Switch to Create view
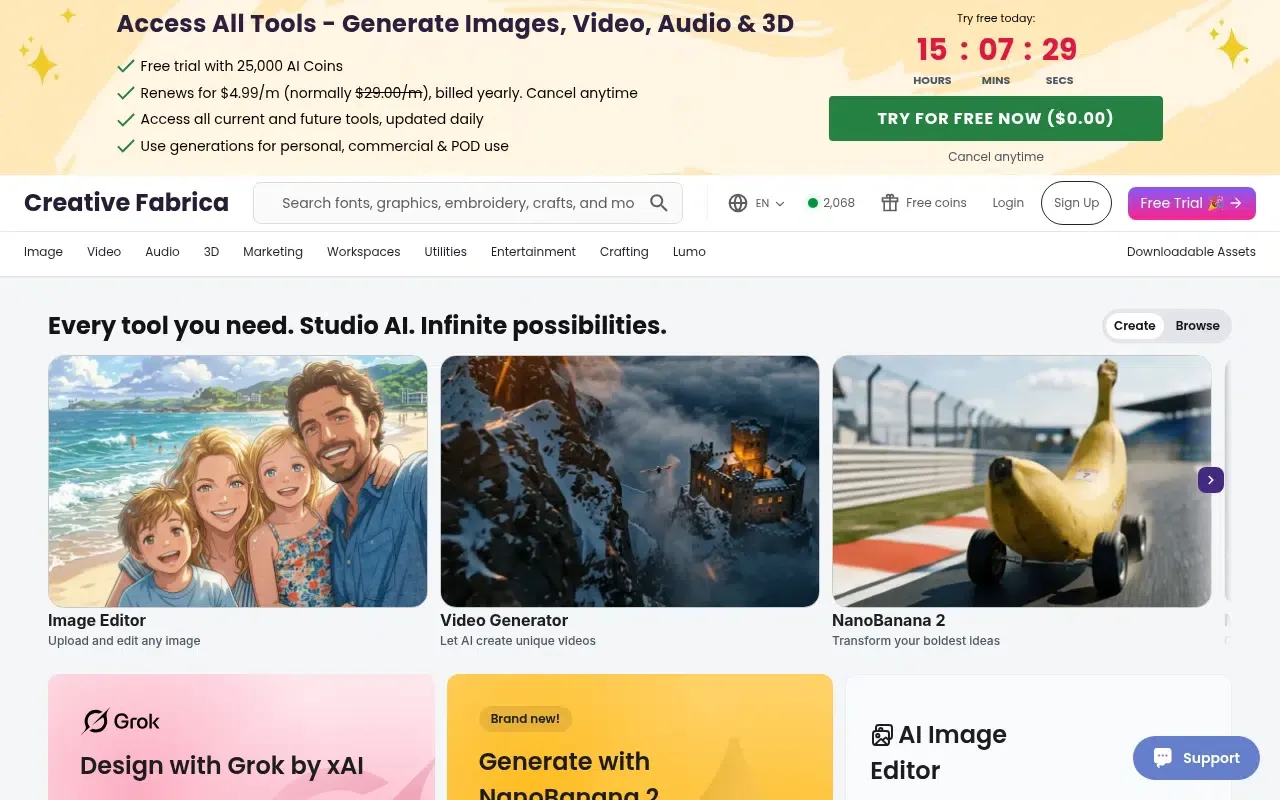 coord(1134,326)
